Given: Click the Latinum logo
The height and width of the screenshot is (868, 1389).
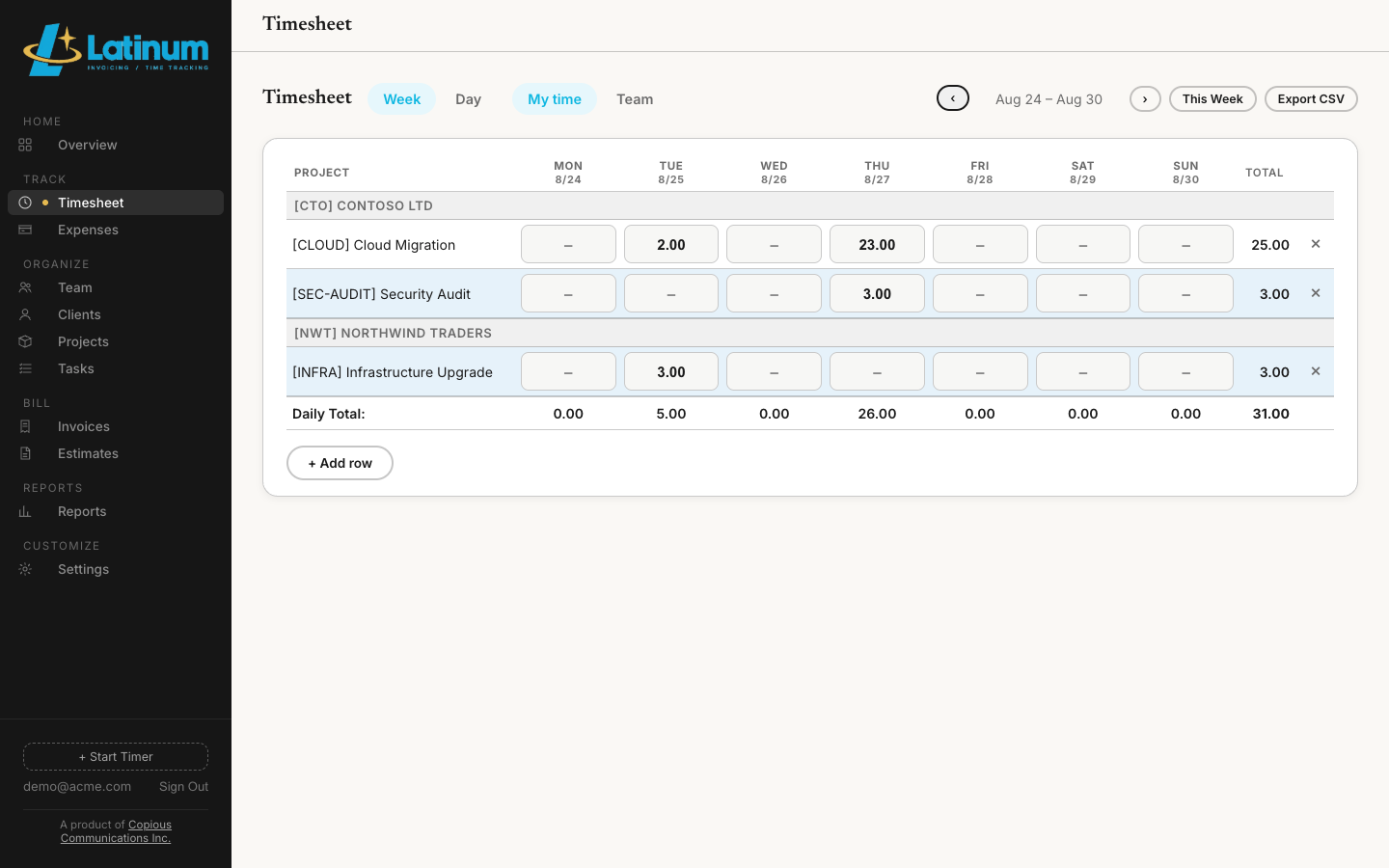Looking at the screenshot, I should (x=116, y=50).
